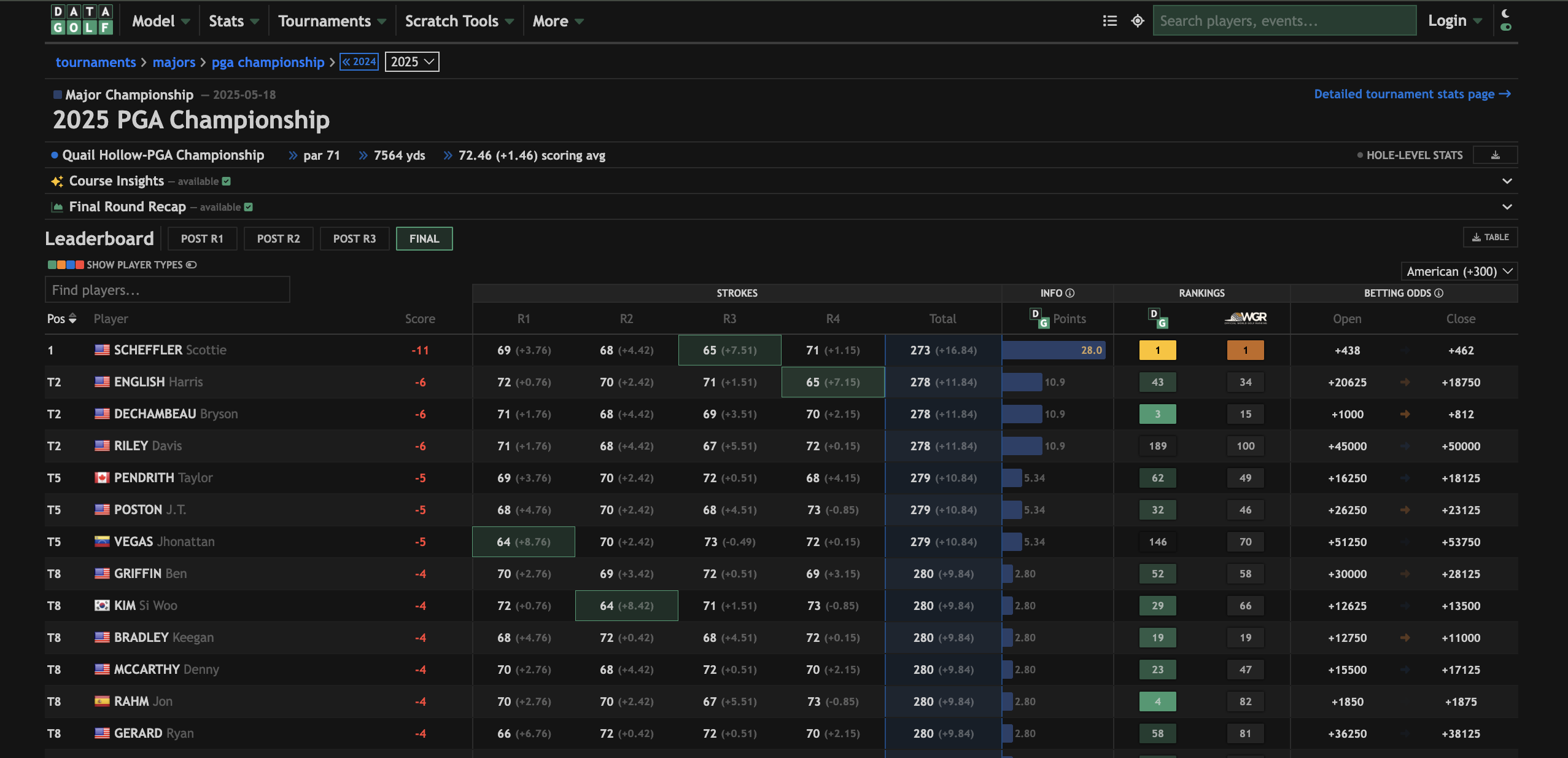Click the hole-level stats download icon
The image size is (1568, 758).
pos(1495,155)
